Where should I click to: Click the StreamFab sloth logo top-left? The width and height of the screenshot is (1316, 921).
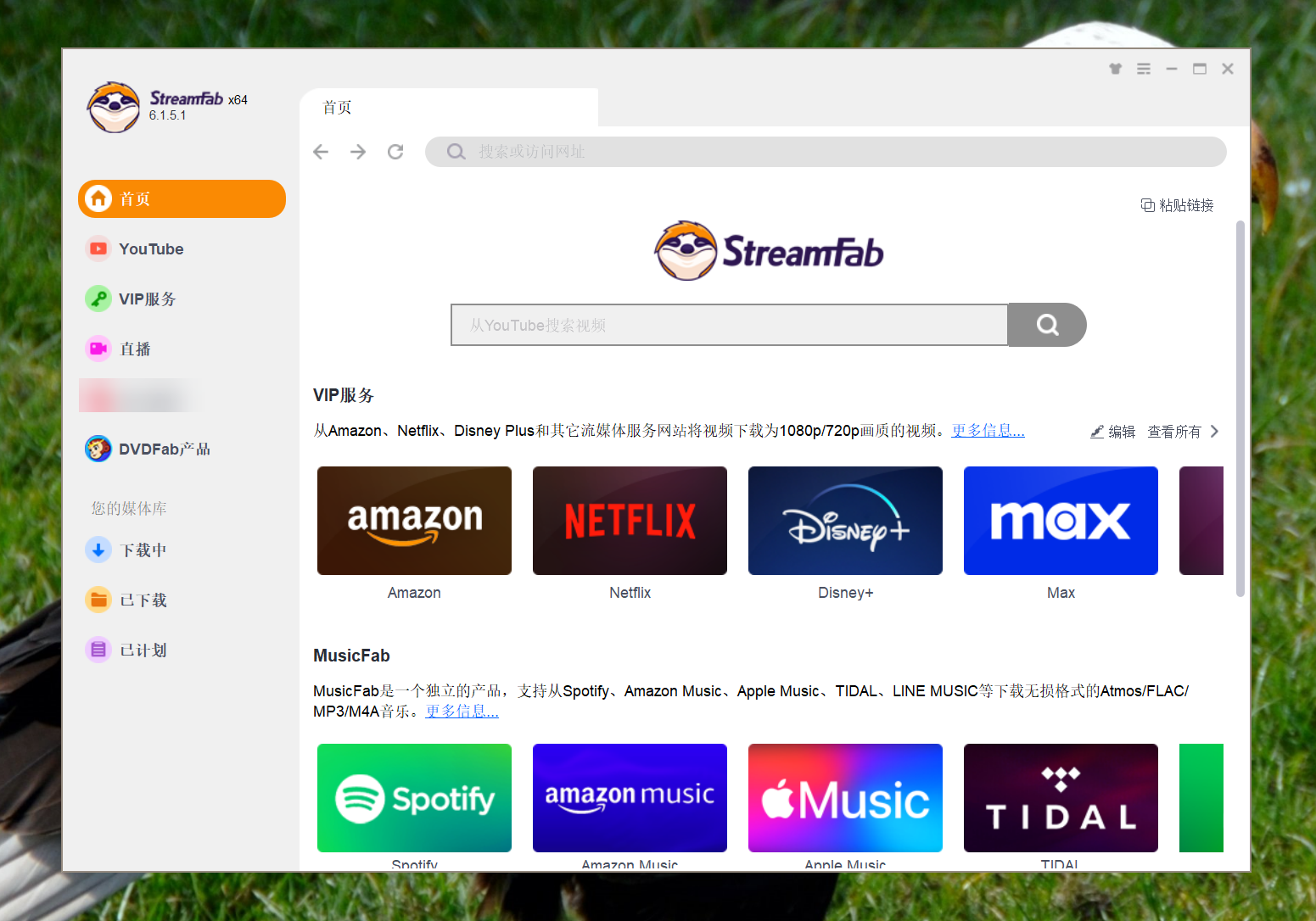click(x=114, y=108)
